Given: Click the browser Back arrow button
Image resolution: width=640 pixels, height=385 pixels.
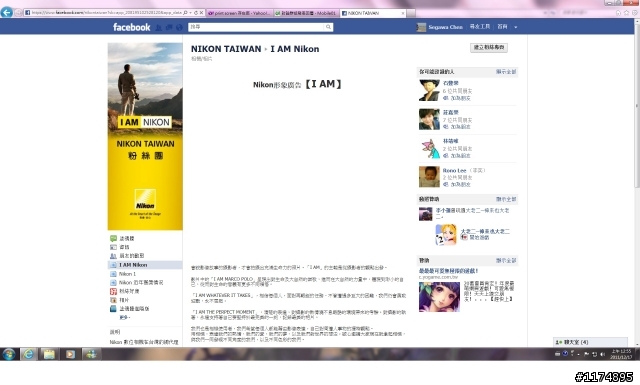Looking at the screenshot, I should [7, 12].
